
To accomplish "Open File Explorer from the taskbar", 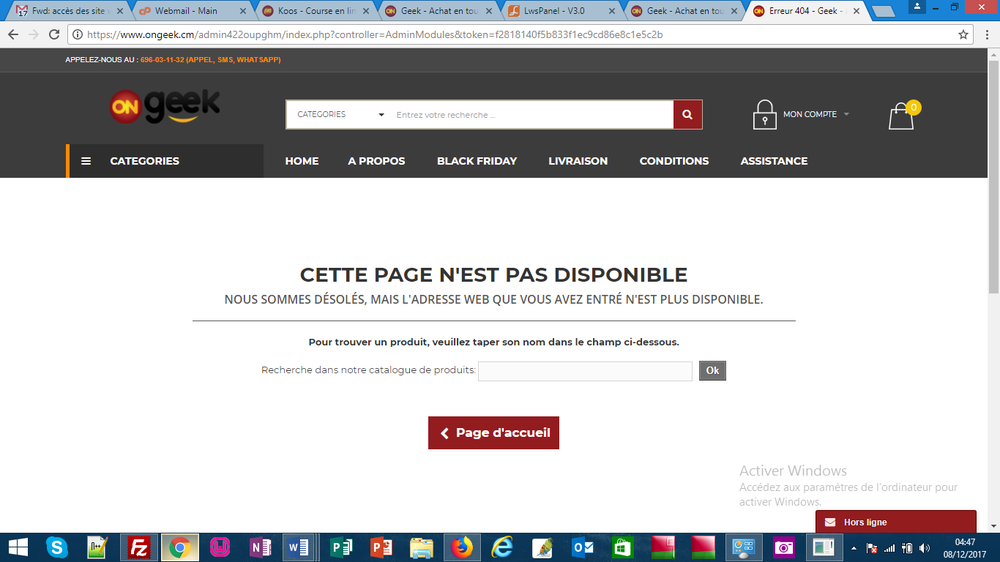I will coord(422,547).
